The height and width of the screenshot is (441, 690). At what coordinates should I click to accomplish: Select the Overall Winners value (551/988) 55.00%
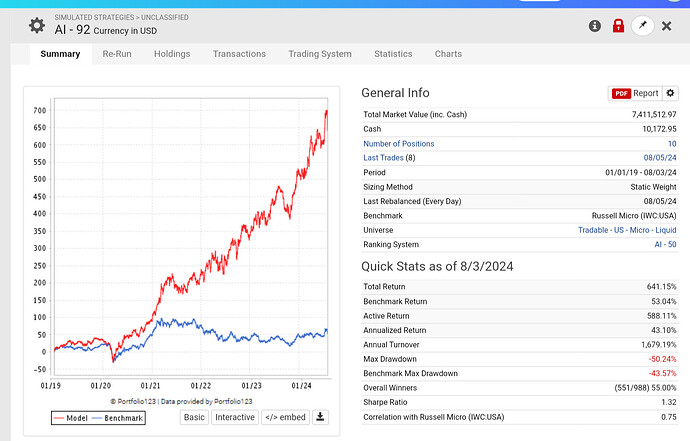pyautogui.click(x=646, y=388)
